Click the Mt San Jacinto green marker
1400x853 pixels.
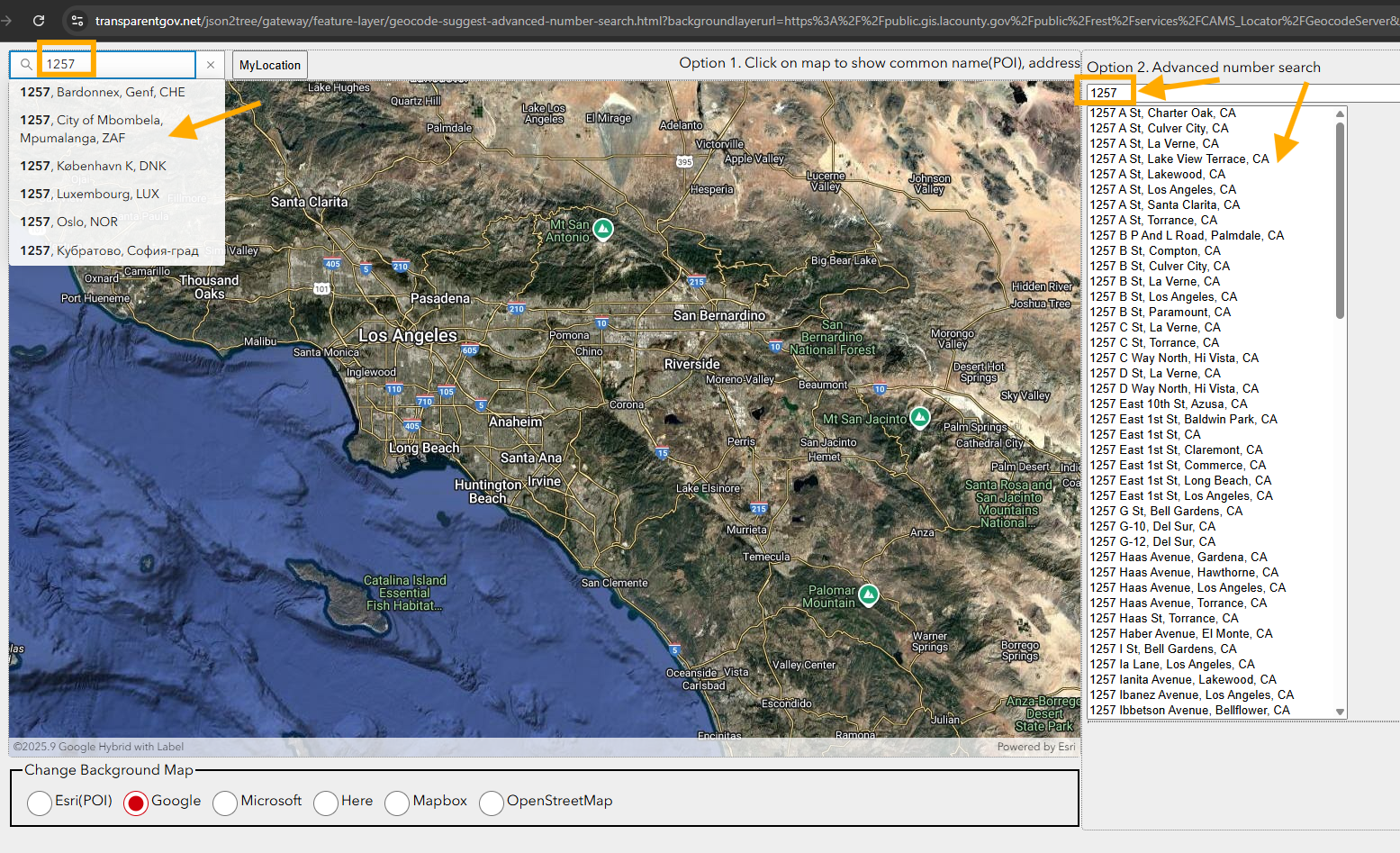pos(919,417)
